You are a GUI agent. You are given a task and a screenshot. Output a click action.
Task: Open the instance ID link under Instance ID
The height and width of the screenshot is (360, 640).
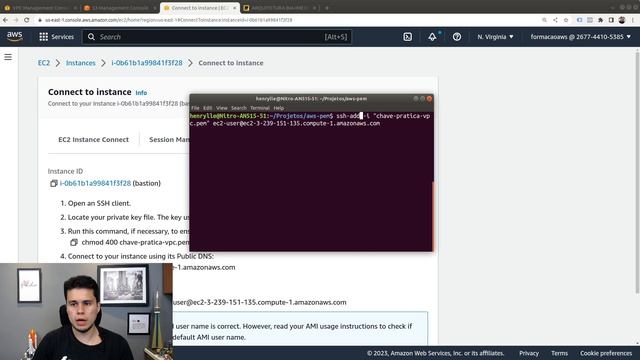95,183
